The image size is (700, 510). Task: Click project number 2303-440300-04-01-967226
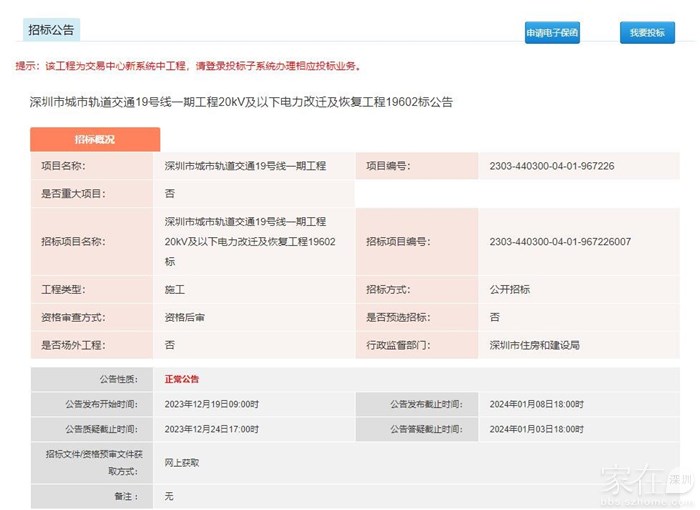point(551,166)
